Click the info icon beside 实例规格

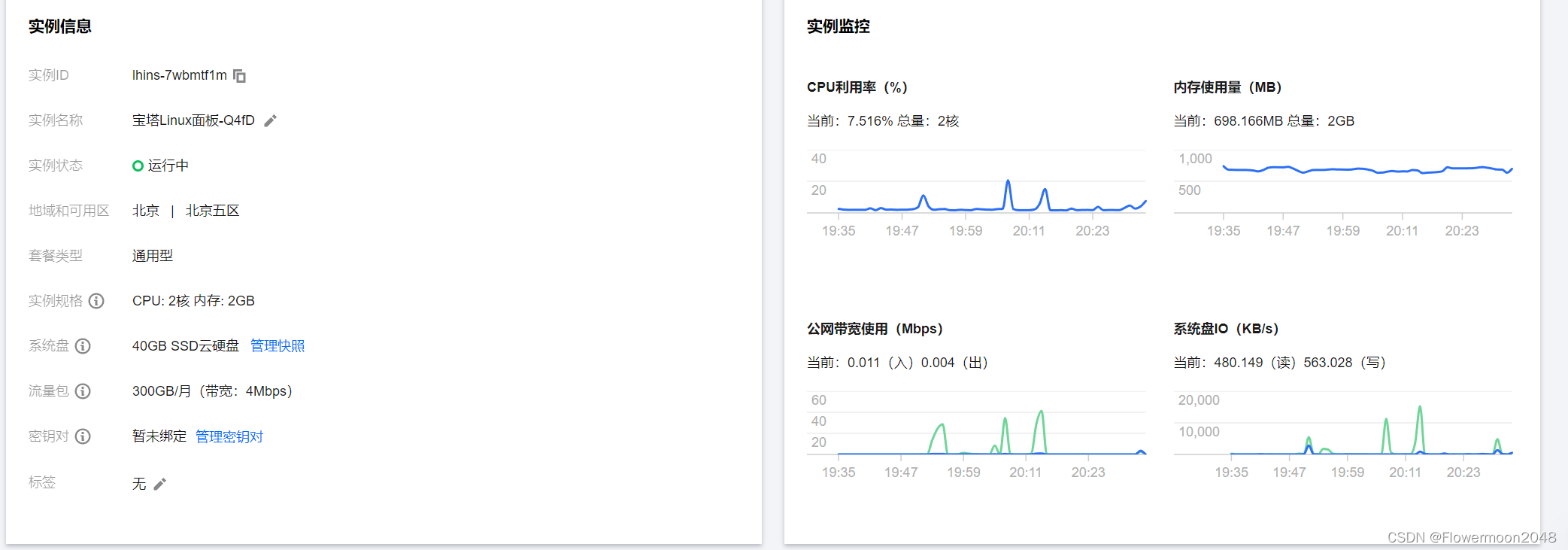[x=96, y=301]
